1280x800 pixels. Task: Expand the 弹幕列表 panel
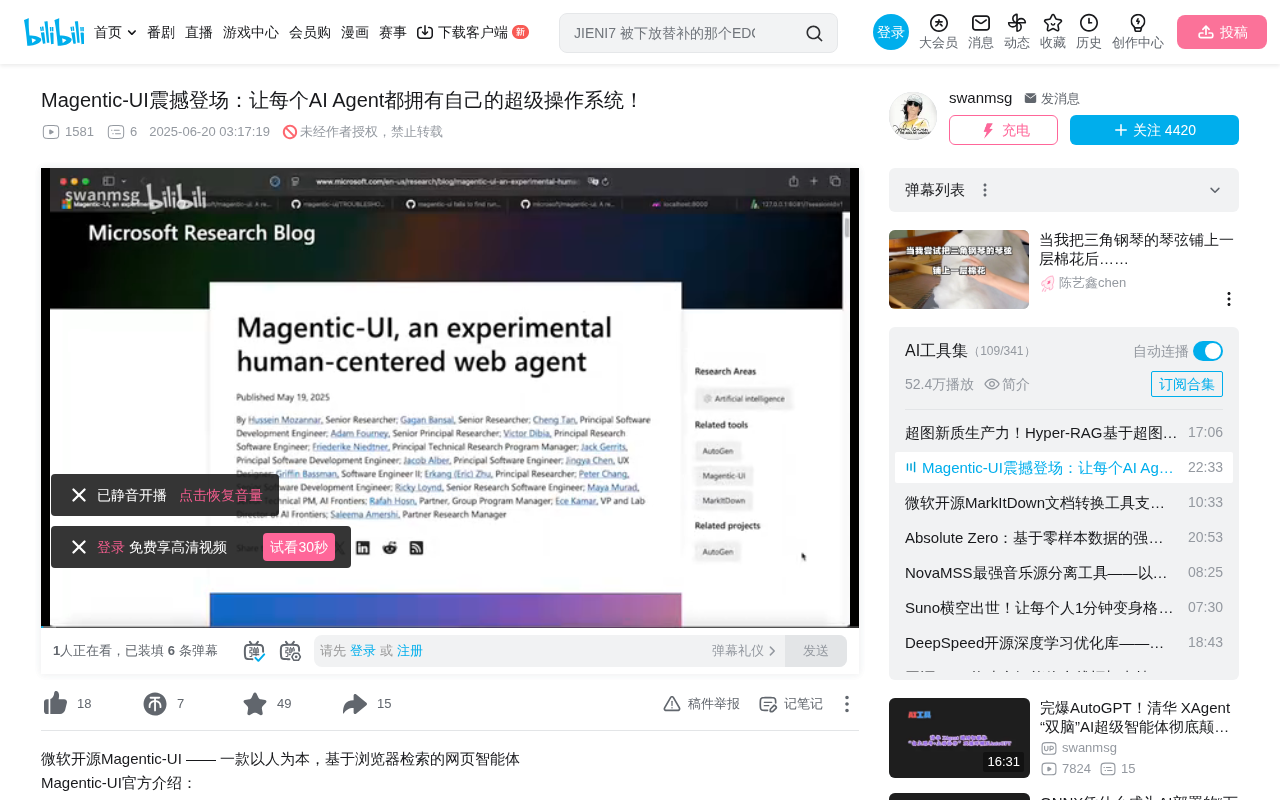1215,190
